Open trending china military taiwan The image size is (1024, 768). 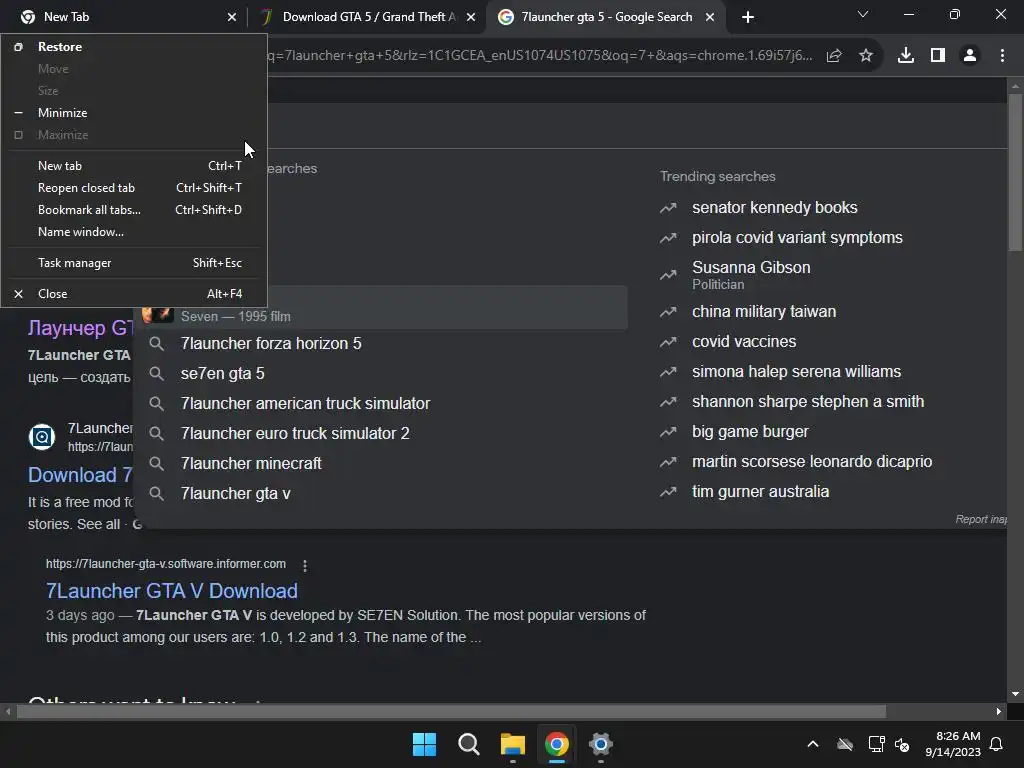point(764,312)
